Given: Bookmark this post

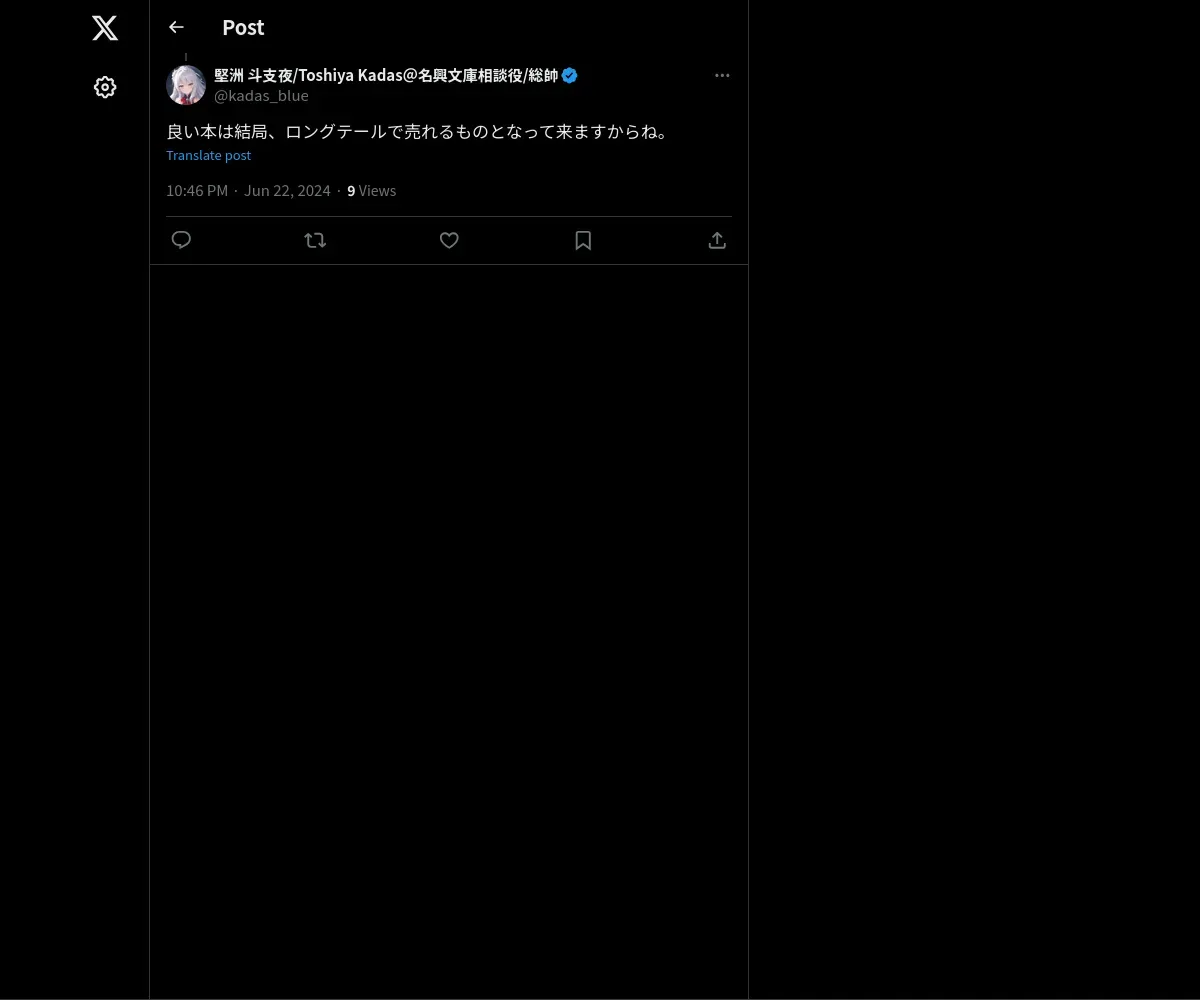Looking at the screenshot, I should pyautogui.click(x=583, y=240).
